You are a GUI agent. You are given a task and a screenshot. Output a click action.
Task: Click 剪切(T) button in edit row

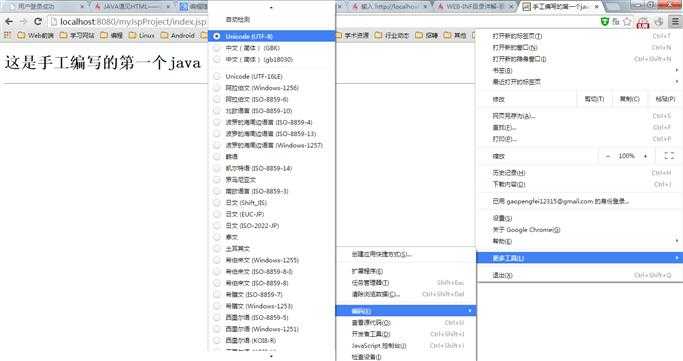[595, 99]
